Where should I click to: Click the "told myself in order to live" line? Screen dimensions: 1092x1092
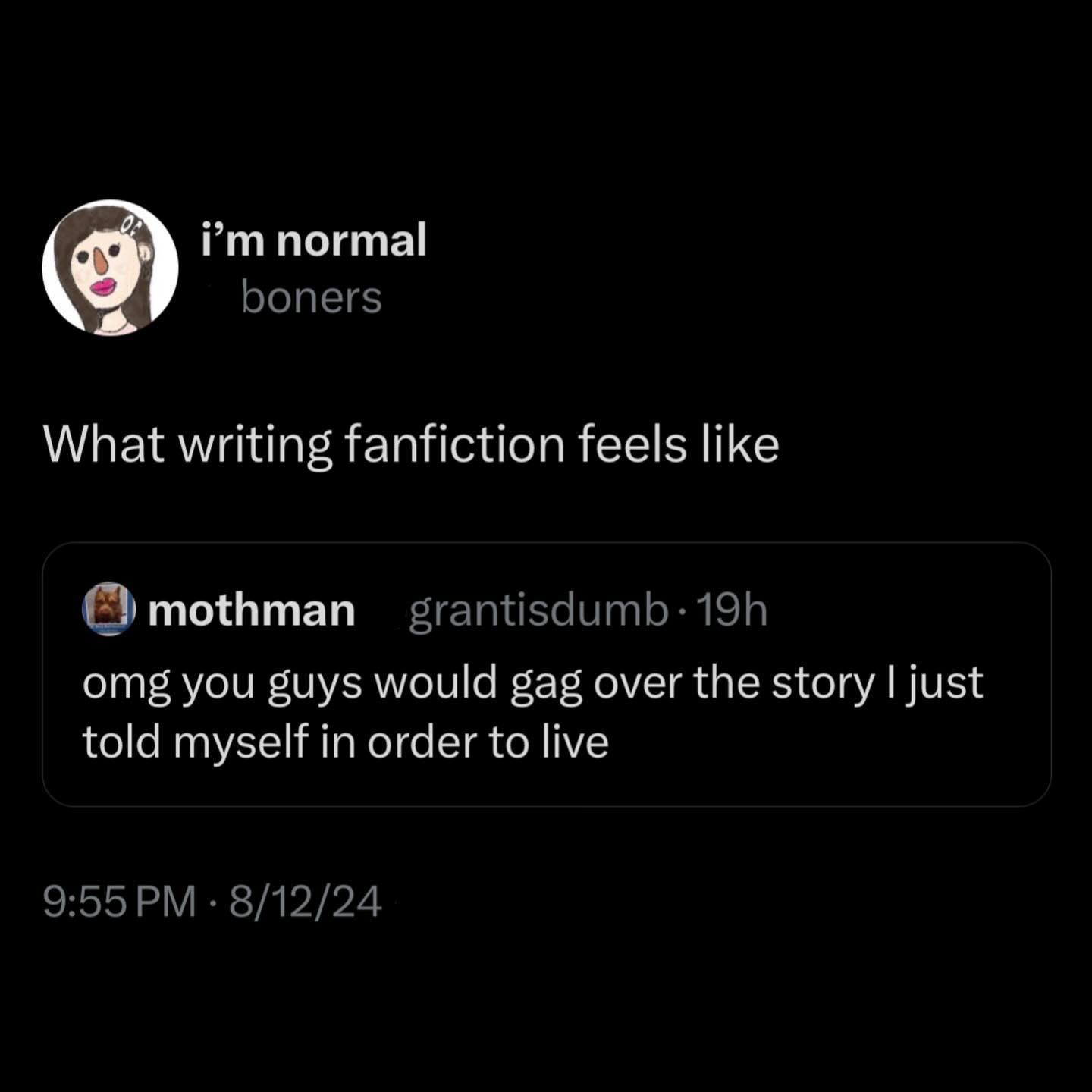coord(345,742)
